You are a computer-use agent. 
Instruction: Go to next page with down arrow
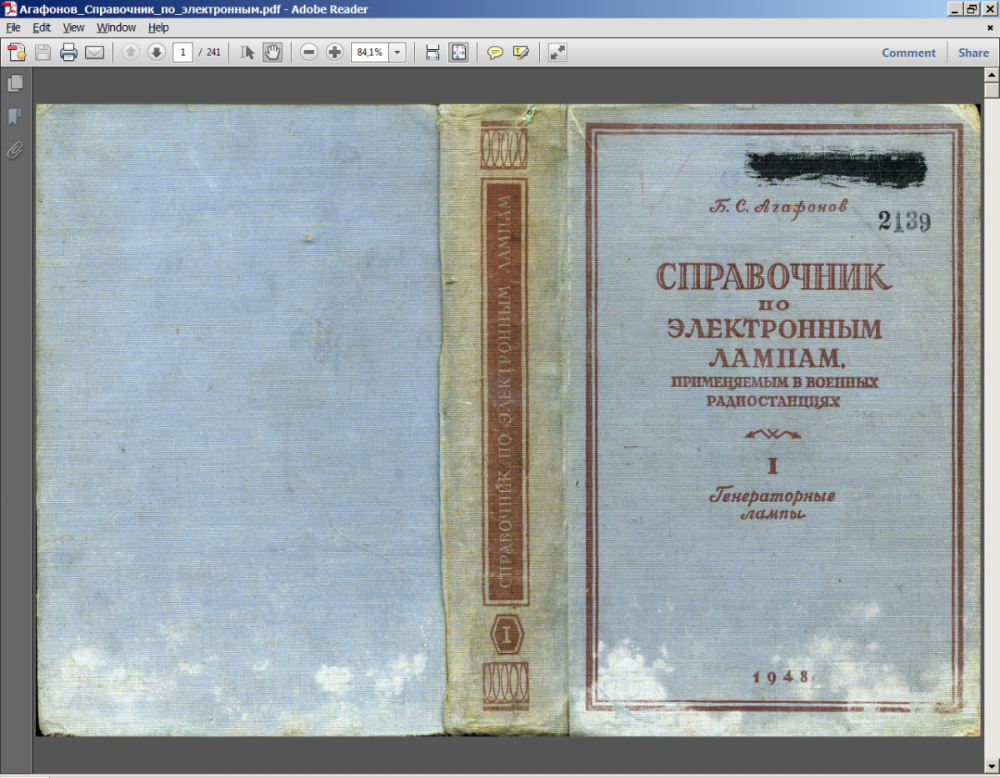[x=156, y=53]
